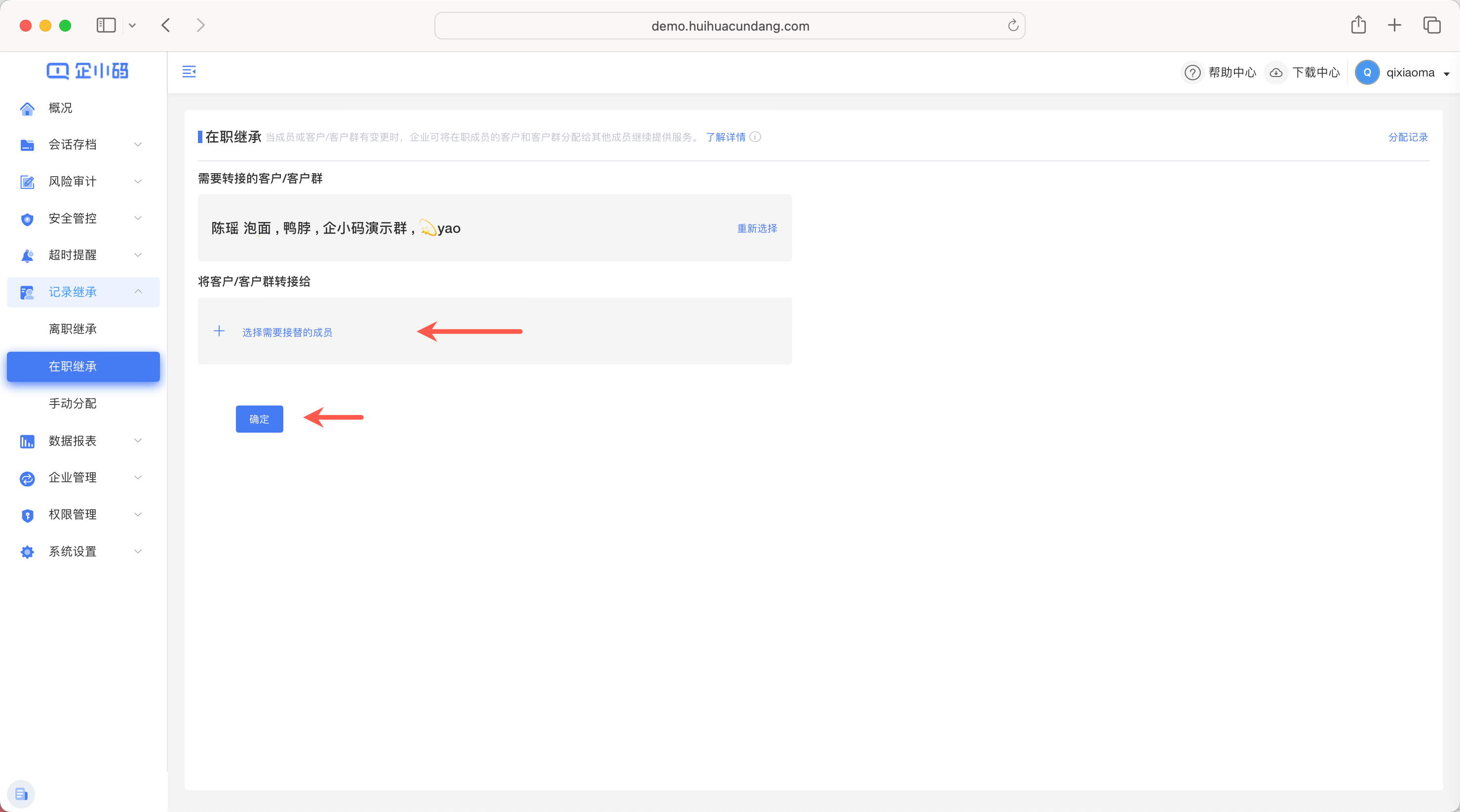The image size is (1460, 812).
Task: Expand the 安全管控 chevron
Action: point(138,218)
